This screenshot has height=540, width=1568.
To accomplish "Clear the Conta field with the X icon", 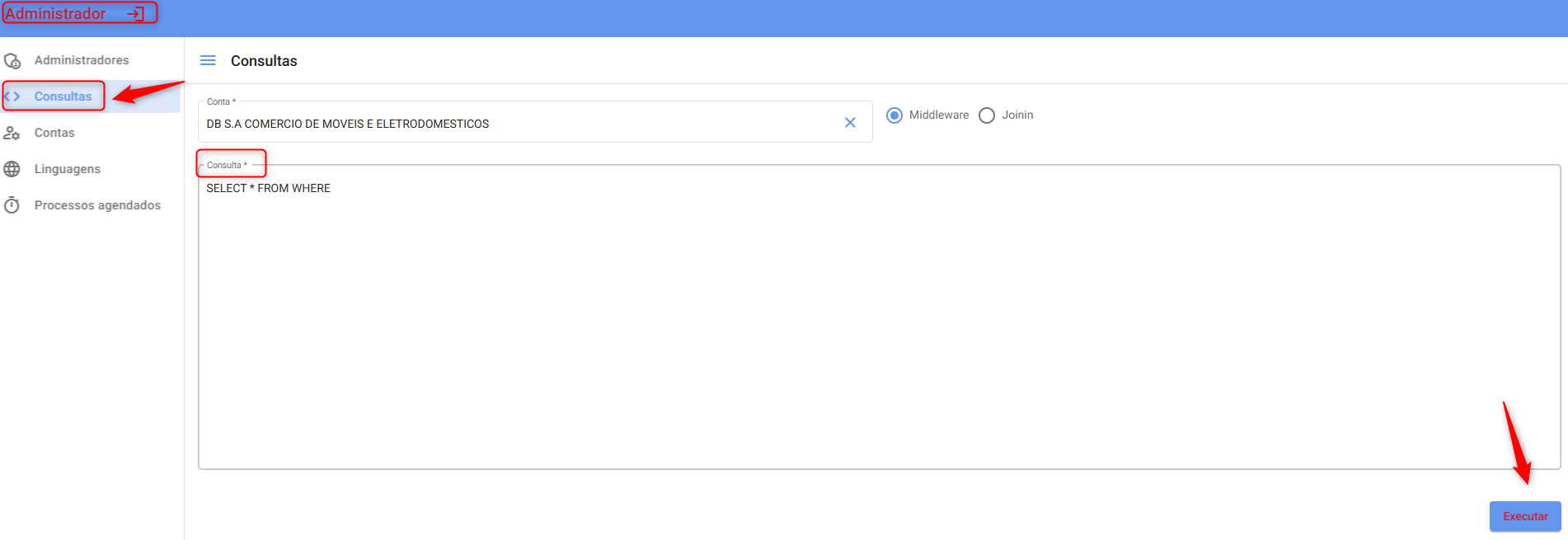I will pyautogui.click(x=850, y=123).
